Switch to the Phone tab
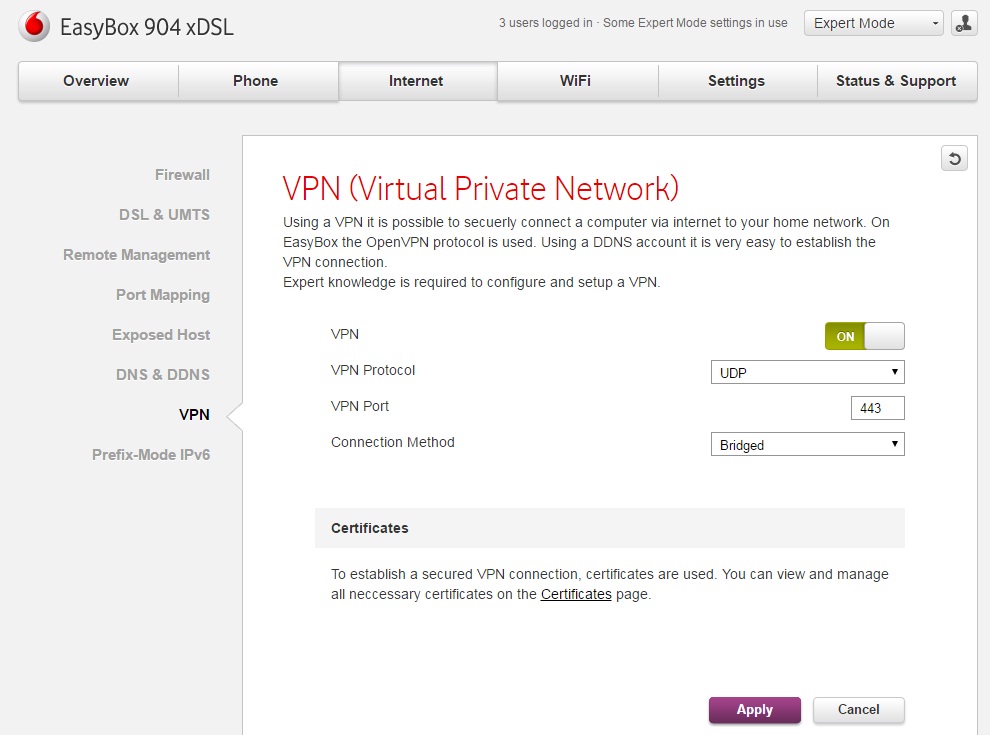The image size is (990, 735). click(x=256, y=81)
